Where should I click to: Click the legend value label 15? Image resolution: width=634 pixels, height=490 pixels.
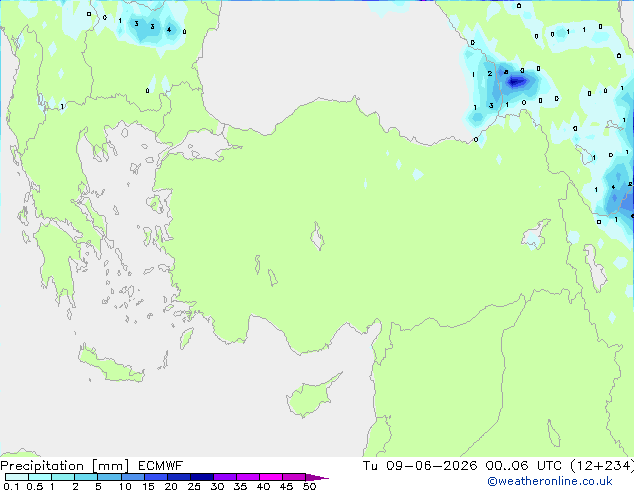148,486
